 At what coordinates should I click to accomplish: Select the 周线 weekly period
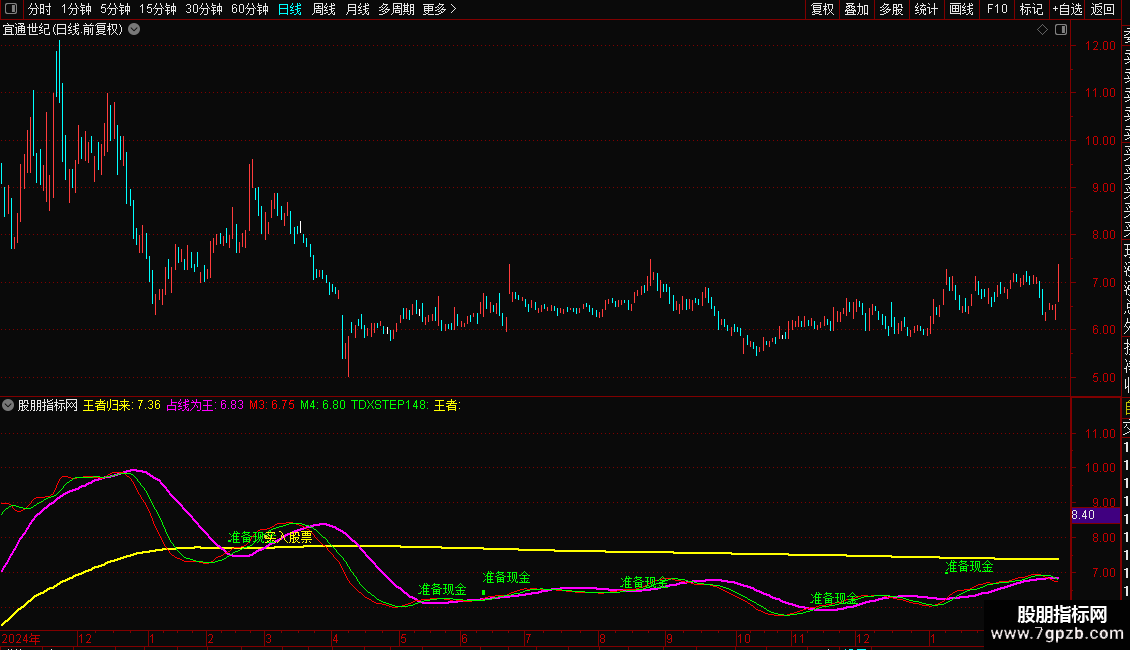tap(324, 9)
